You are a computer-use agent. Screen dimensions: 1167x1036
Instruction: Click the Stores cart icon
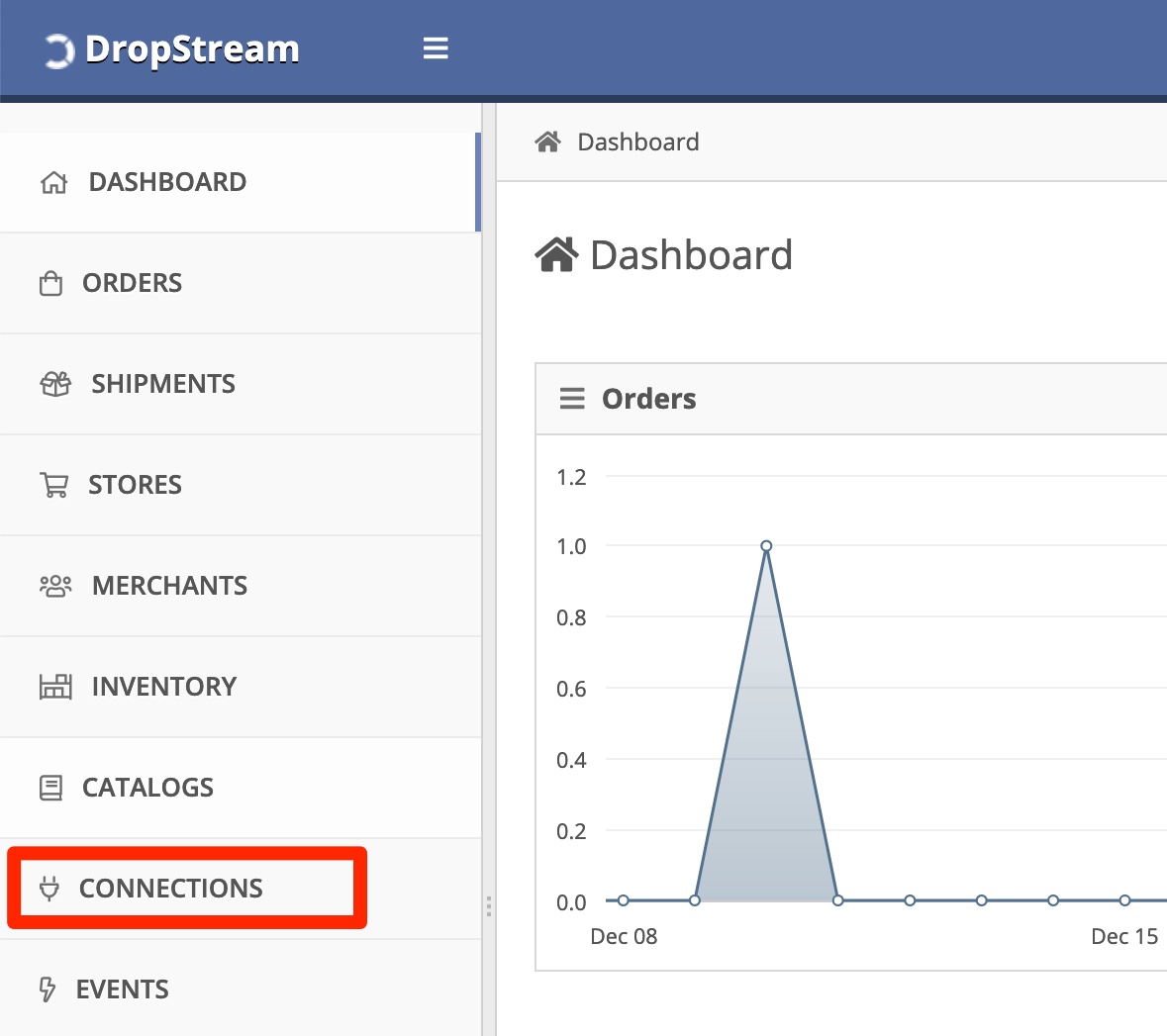[x=54, y=485]
